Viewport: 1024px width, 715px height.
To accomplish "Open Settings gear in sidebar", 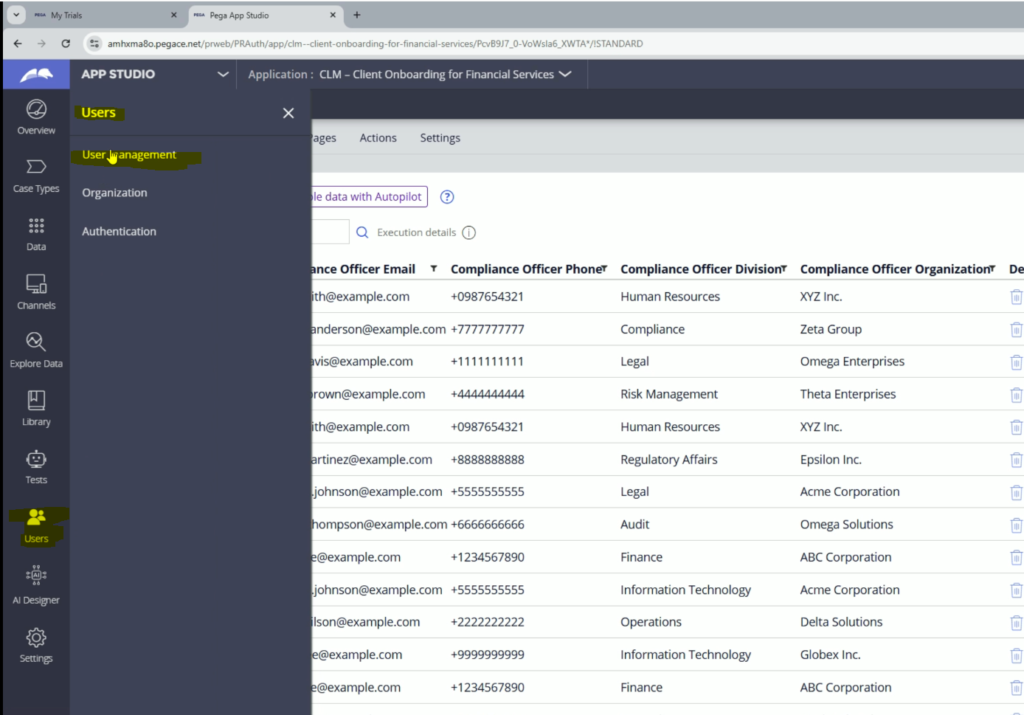I will 36,644.
